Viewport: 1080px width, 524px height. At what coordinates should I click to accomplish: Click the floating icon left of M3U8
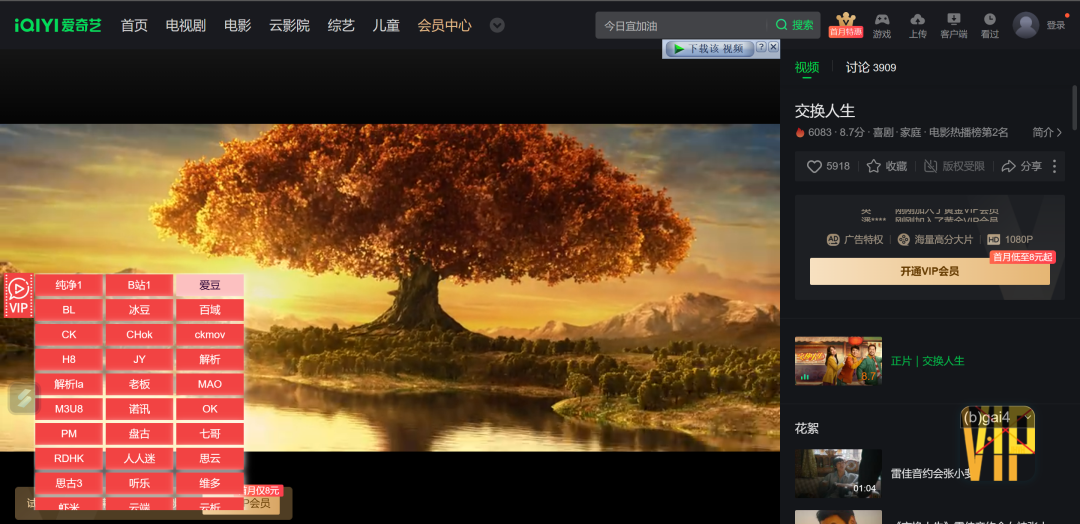(23, 398)
